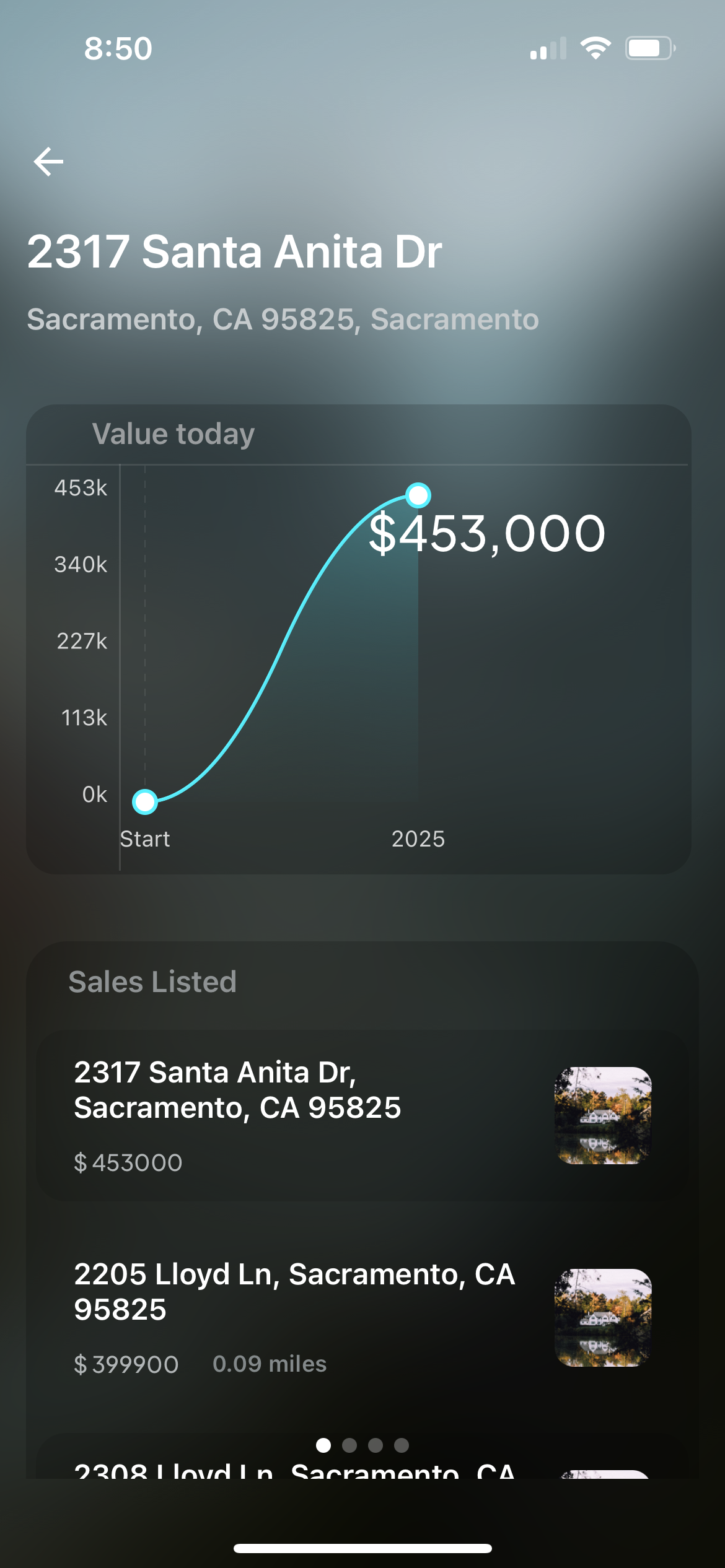Open the 2205 Lloyd Ln listing thumbnail
The image size is (725, 1568).
point(603,1317)
